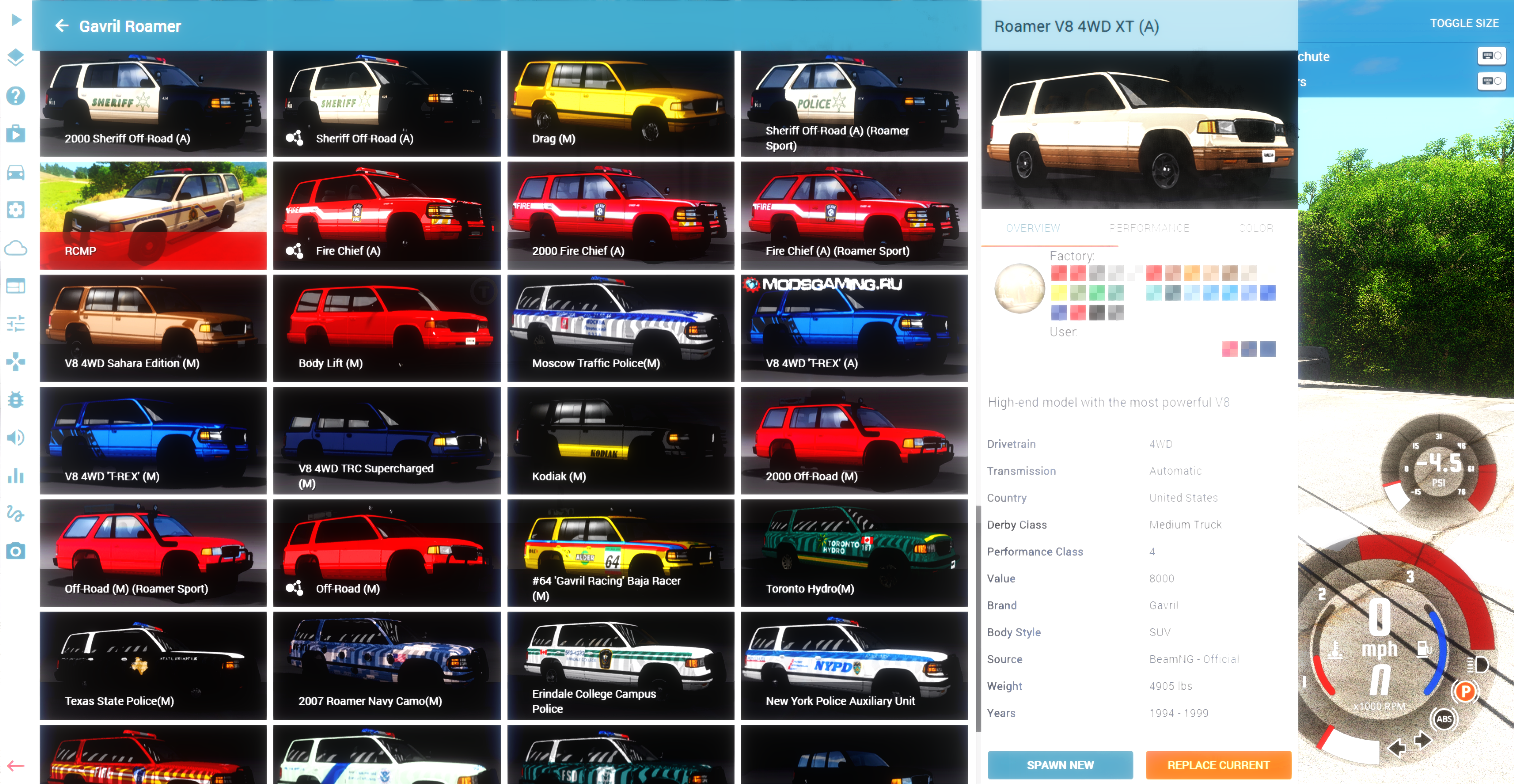Open the Debug bug icon in sidebar
This screenshot has height=784, width=1514.
pos(16,400)
